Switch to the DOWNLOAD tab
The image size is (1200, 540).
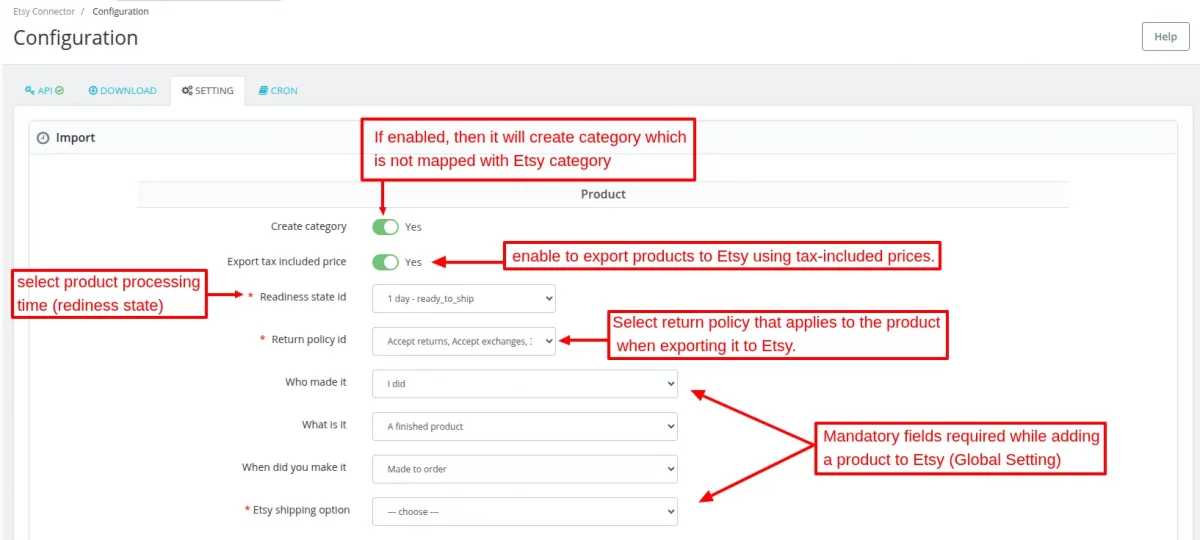coord(123,91)
